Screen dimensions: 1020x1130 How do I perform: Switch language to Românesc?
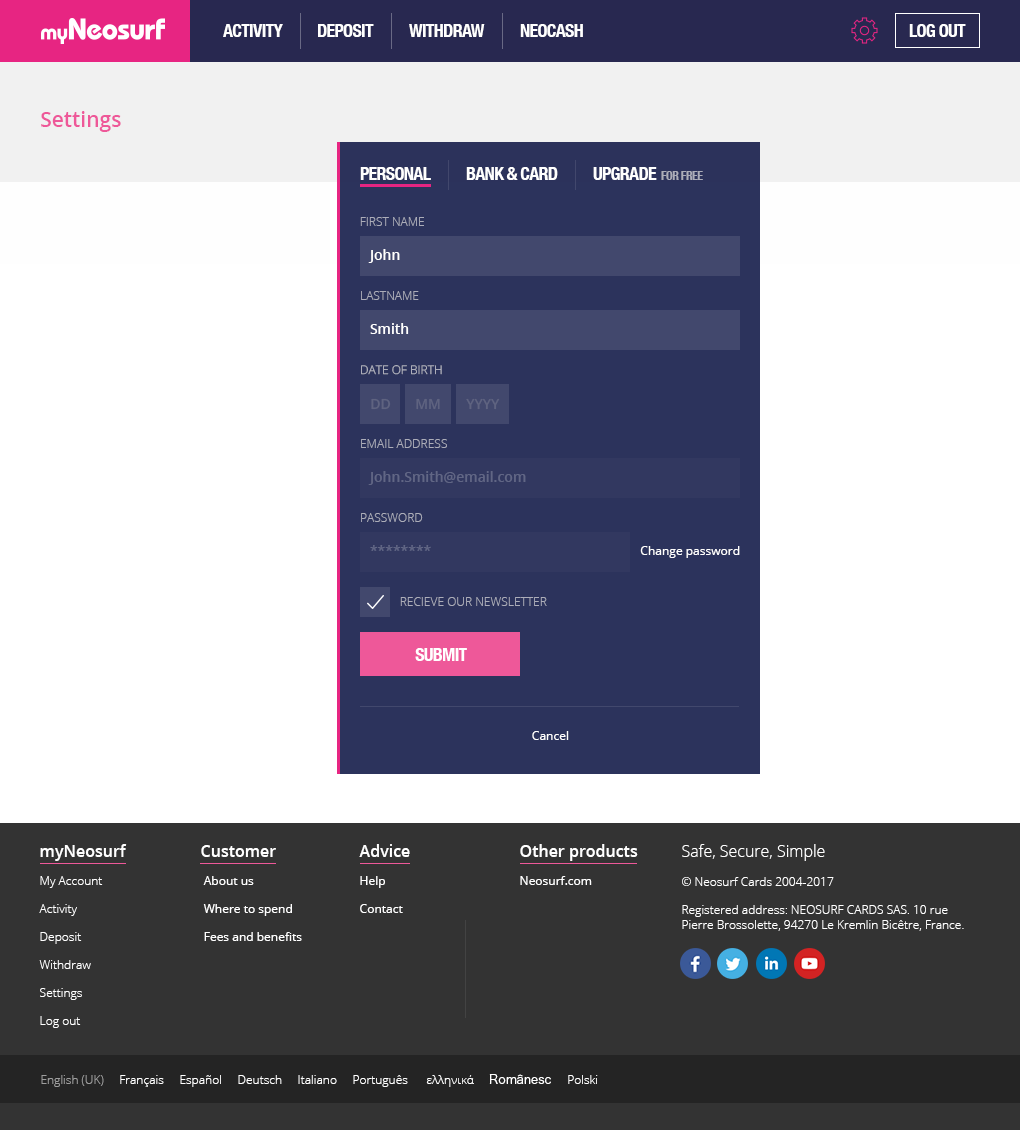[520, 1080]
